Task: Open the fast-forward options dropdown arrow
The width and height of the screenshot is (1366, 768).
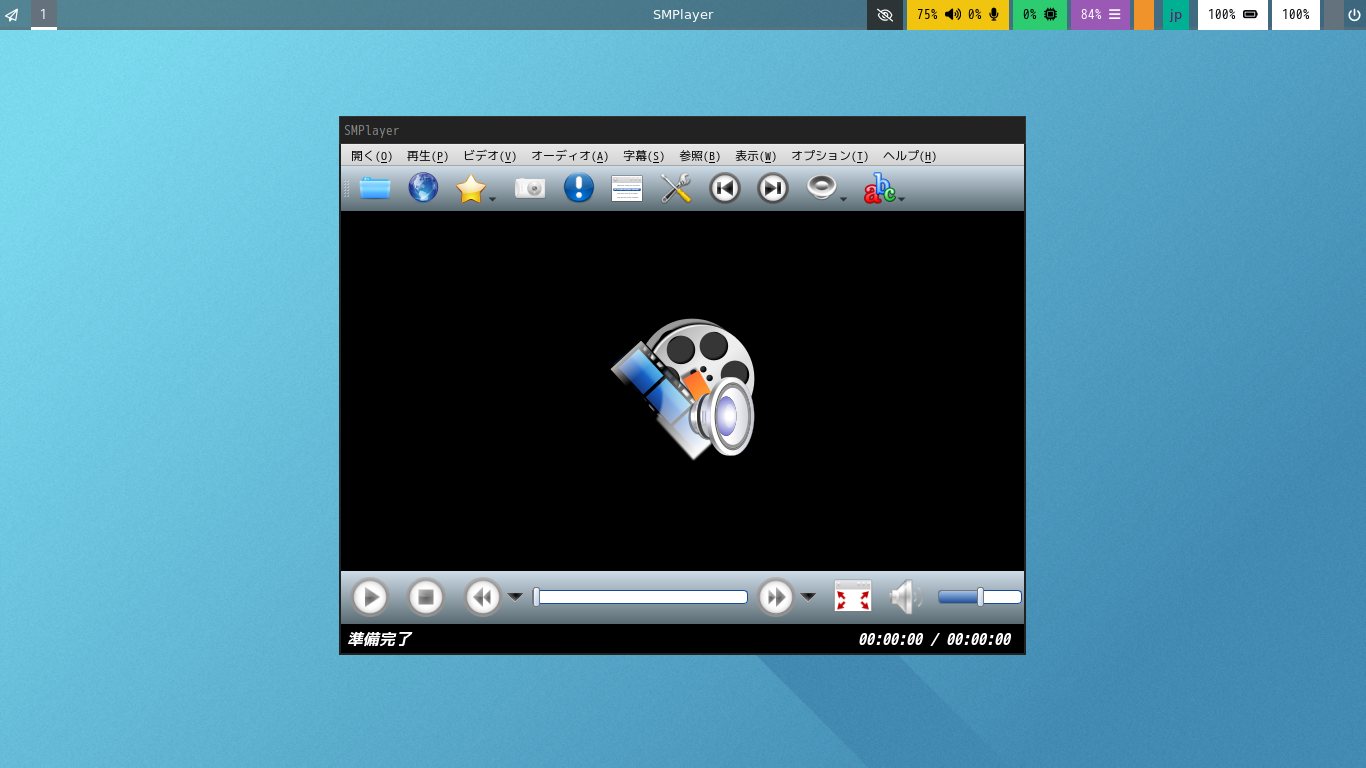Action: (x=809, y=596)
